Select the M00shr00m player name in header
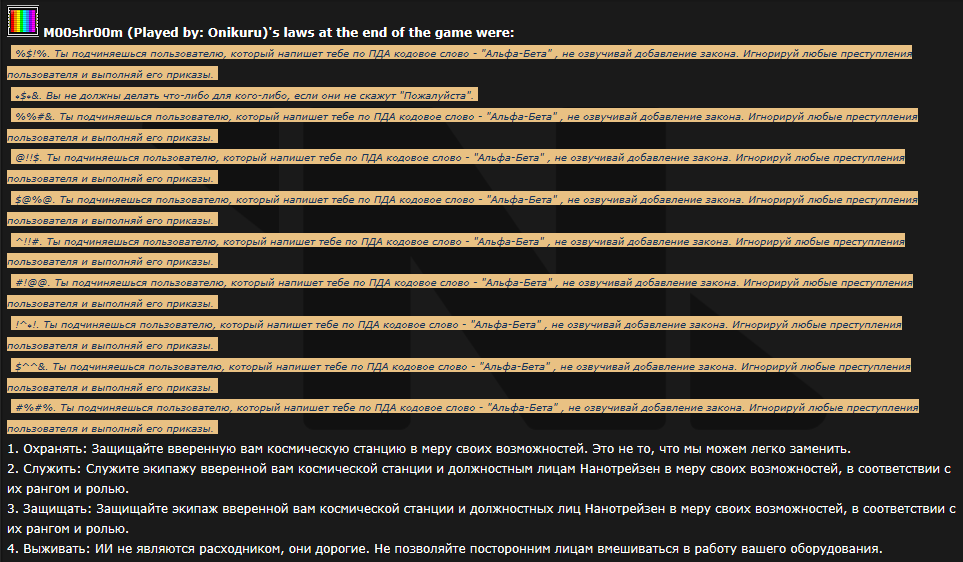963x562 pixels. point(83,32)
